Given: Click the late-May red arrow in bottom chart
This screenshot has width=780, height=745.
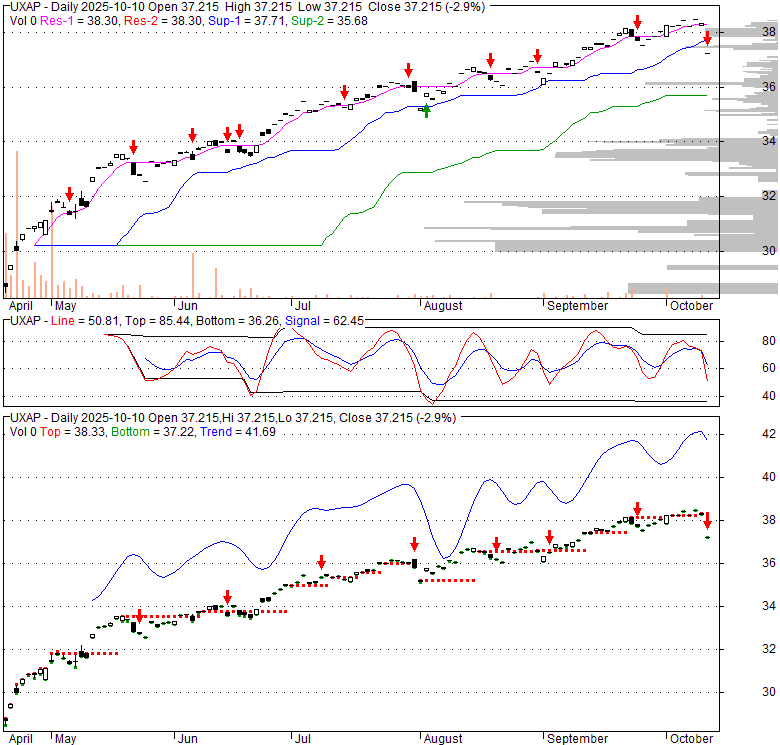Looking at the screenshot, I should point(139,617).
